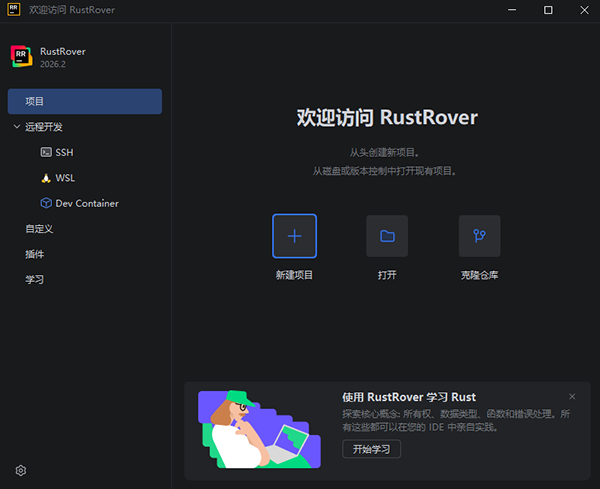The width and height of the screenshot is (600, 489).
Task: Click the 欢迎访问 RustRover heading
Action: pyautogui.click(x=387, y=117)
